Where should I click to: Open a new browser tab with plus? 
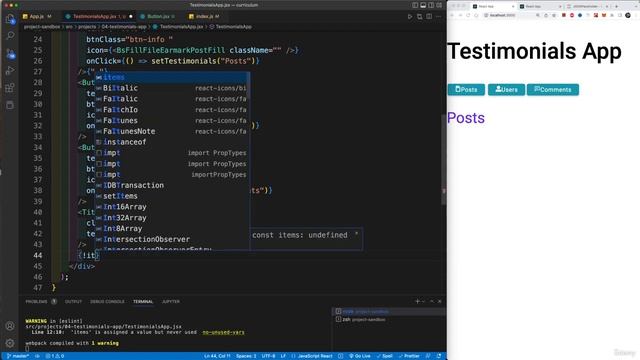coord(616,6)
